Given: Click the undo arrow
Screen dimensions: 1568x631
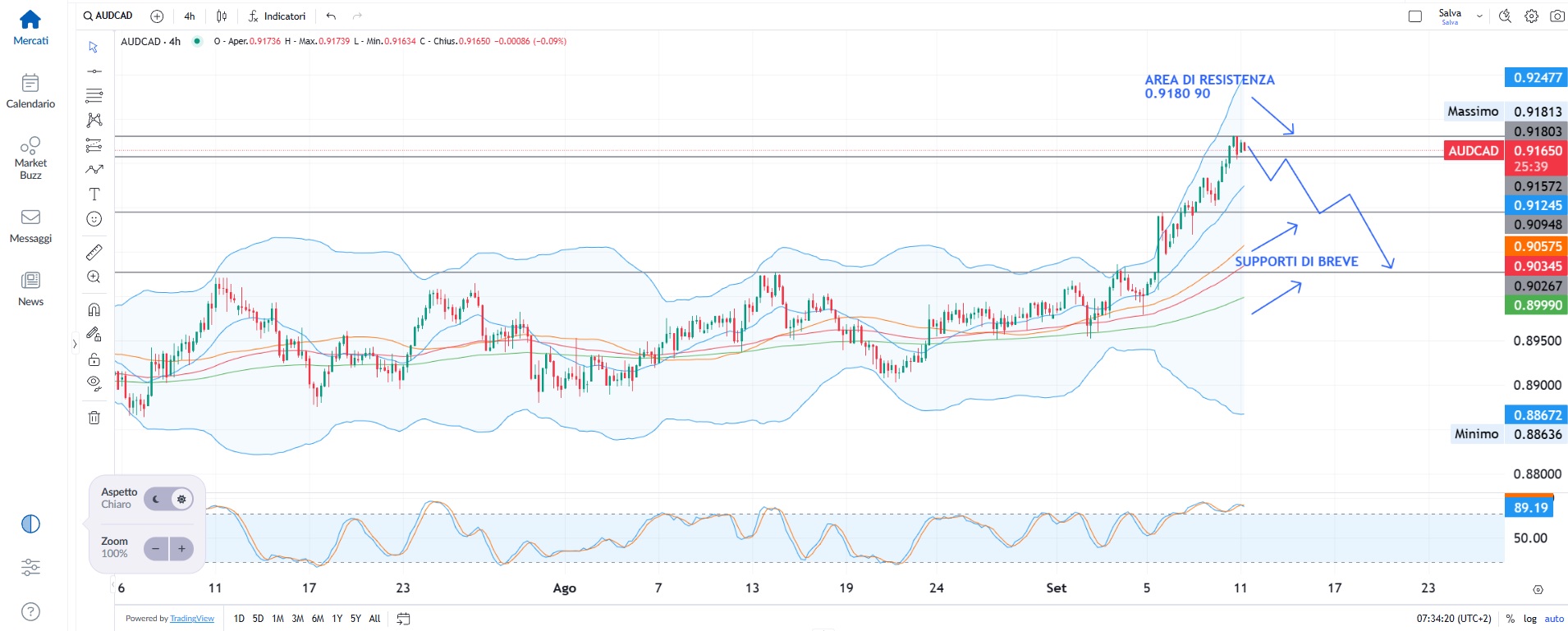Looking at the screenshot, I should [331, 16].
